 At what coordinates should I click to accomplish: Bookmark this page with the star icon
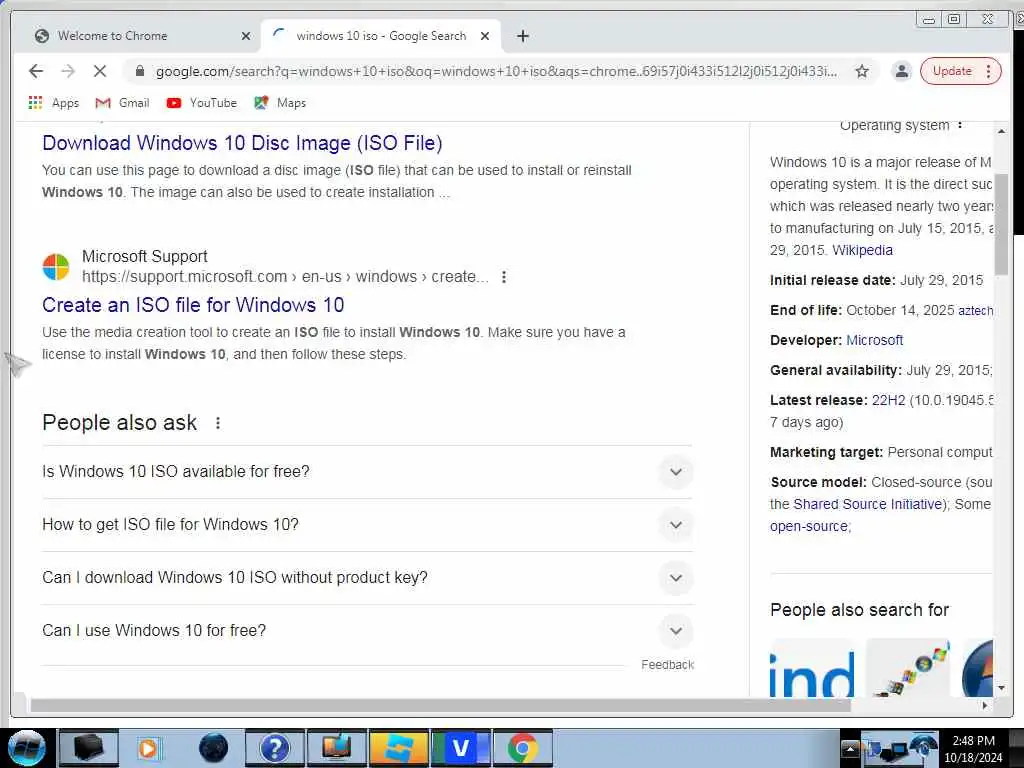coord(862,71)
